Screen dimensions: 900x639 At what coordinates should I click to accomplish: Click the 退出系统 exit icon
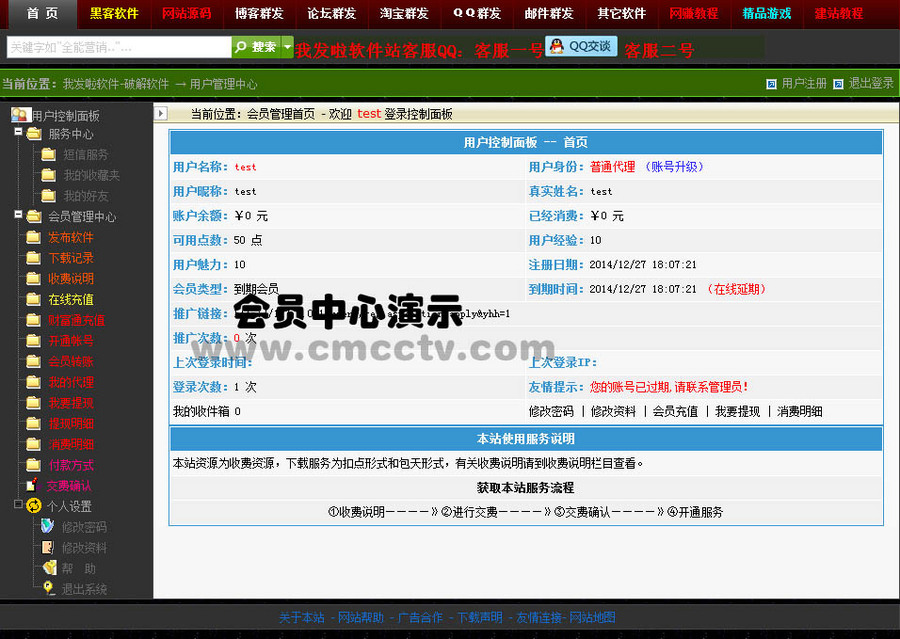point(49,588)
